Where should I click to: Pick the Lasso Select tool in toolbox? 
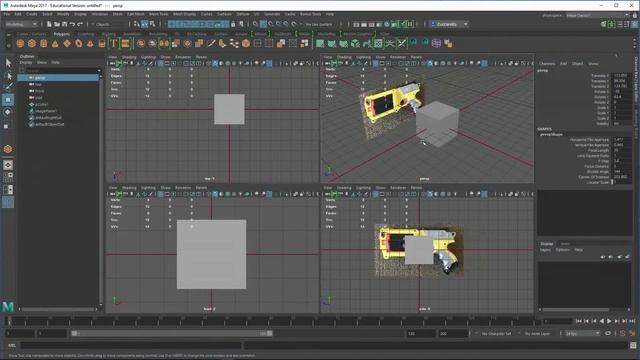pyautogui.click(x=8, y=76)
